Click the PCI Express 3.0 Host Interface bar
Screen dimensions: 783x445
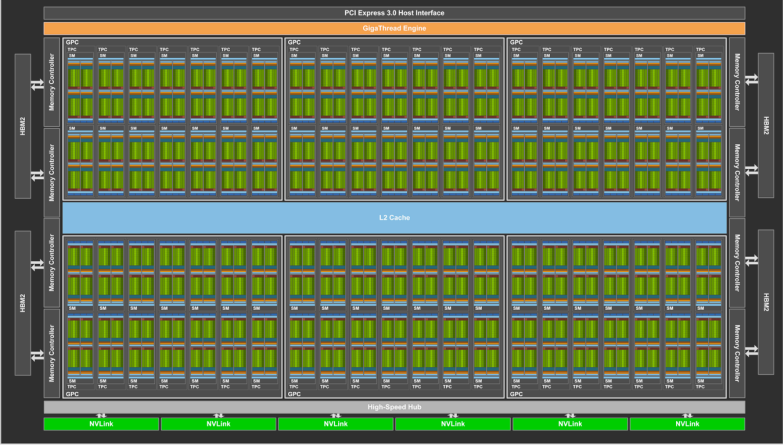point(391,12)
